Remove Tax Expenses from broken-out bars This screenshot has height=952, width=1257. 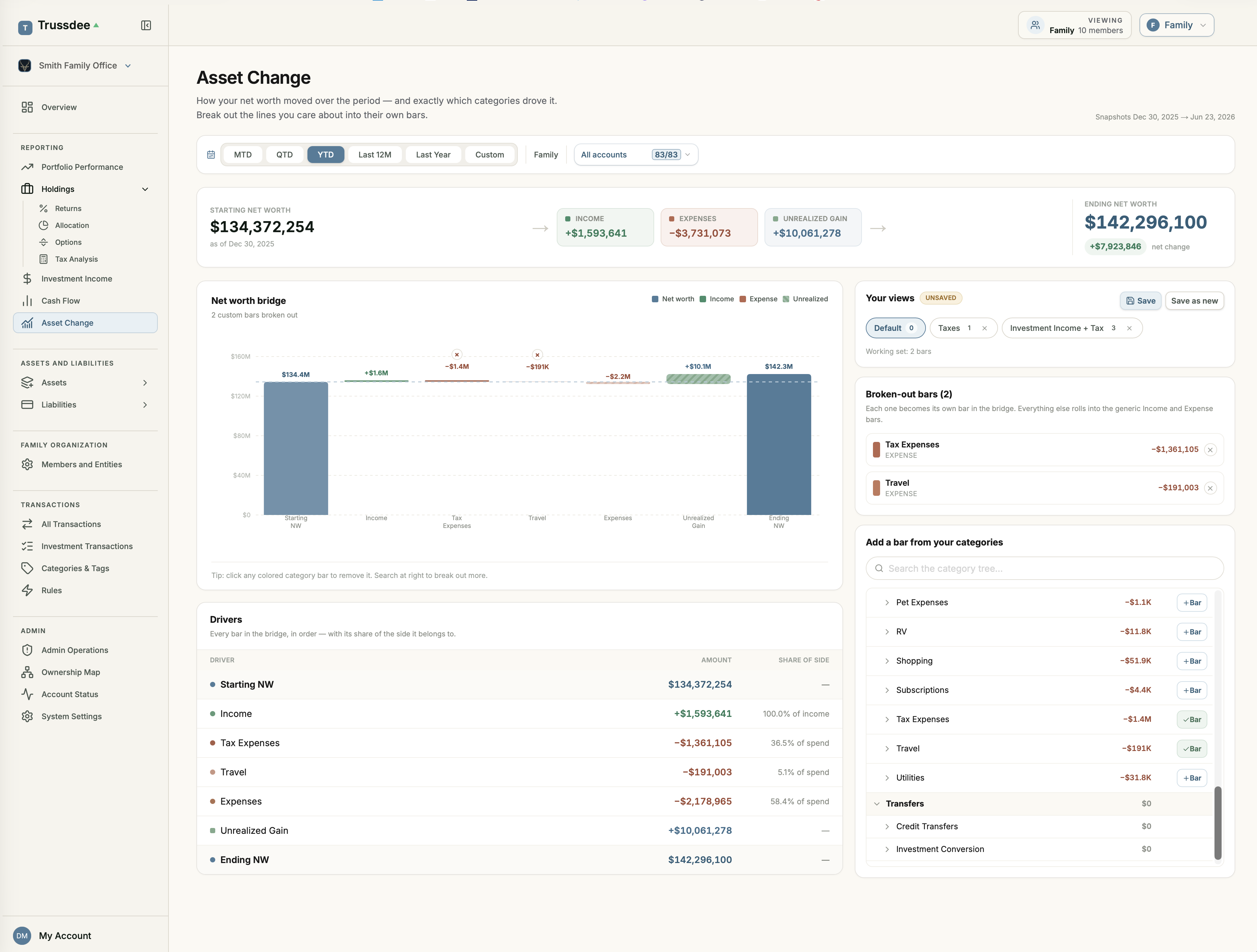(x=1210, y=450)
